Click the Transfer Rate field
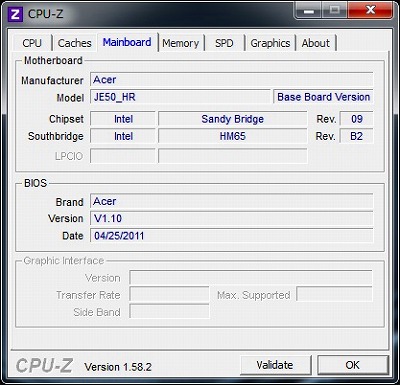Image resolution: width=400 pixels, height=385 pixels. pos(169,295)
